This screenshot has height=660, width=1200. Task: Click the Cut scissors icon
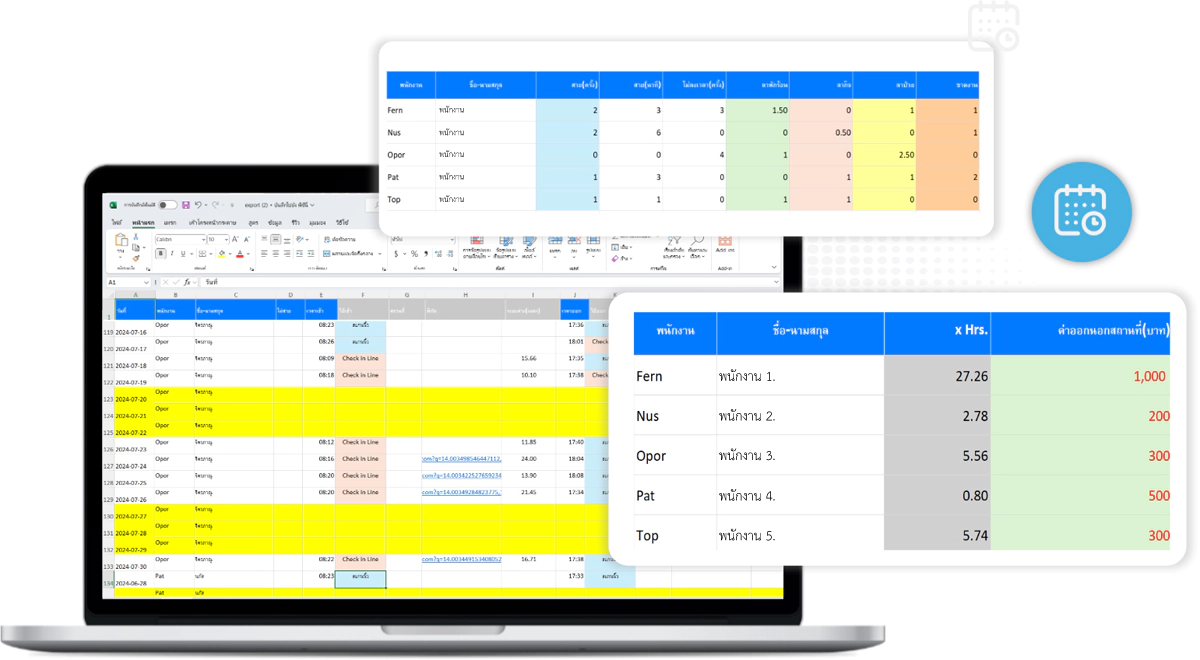tap(137, 237)
